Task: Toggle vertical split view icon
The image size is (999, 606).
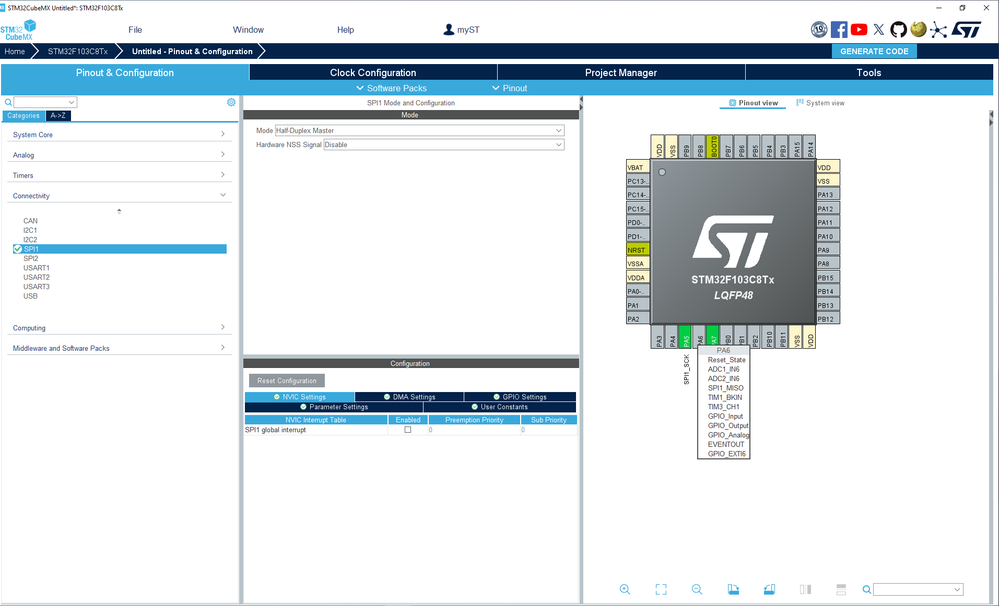Action: pyautogui.click(x=805, y=589)
